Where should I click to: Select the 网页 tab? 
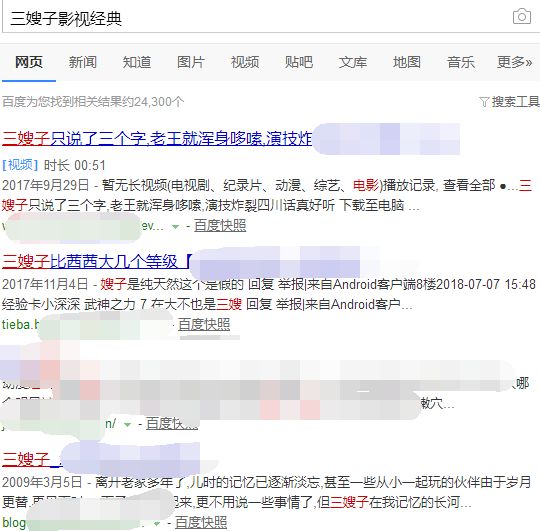pyautogui.click(x=29, y=62)
